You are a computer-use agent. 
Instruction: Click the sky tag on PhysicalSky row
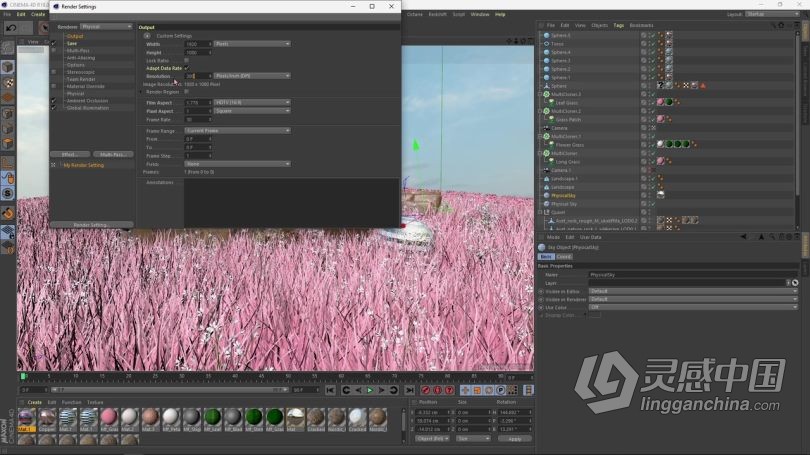tap(660, 195)
